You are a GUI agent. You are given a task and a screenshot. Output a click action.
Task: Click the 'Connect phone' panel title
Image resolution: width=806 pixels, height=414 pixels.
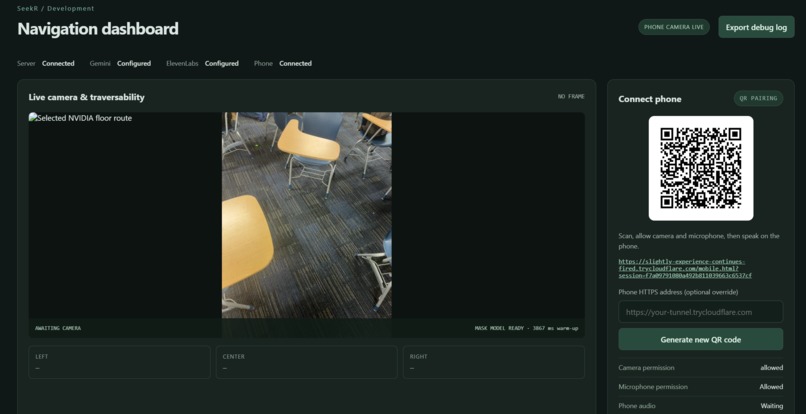click(650, 99)
